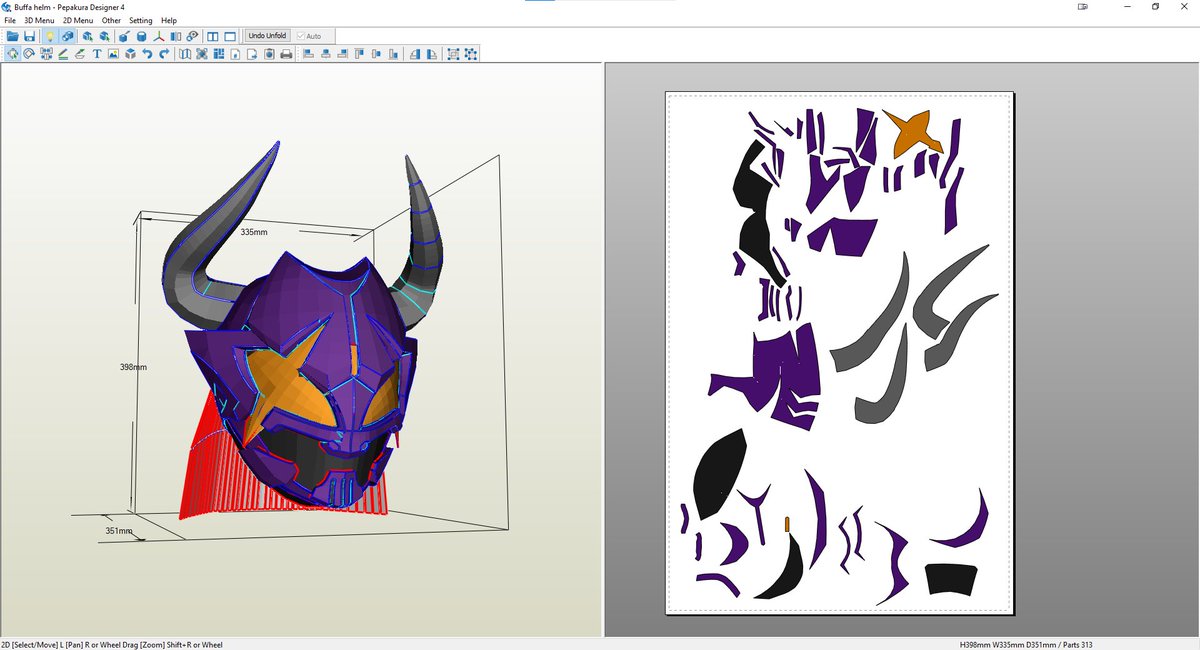Click the paint bucket cube icon

[123, 36]
